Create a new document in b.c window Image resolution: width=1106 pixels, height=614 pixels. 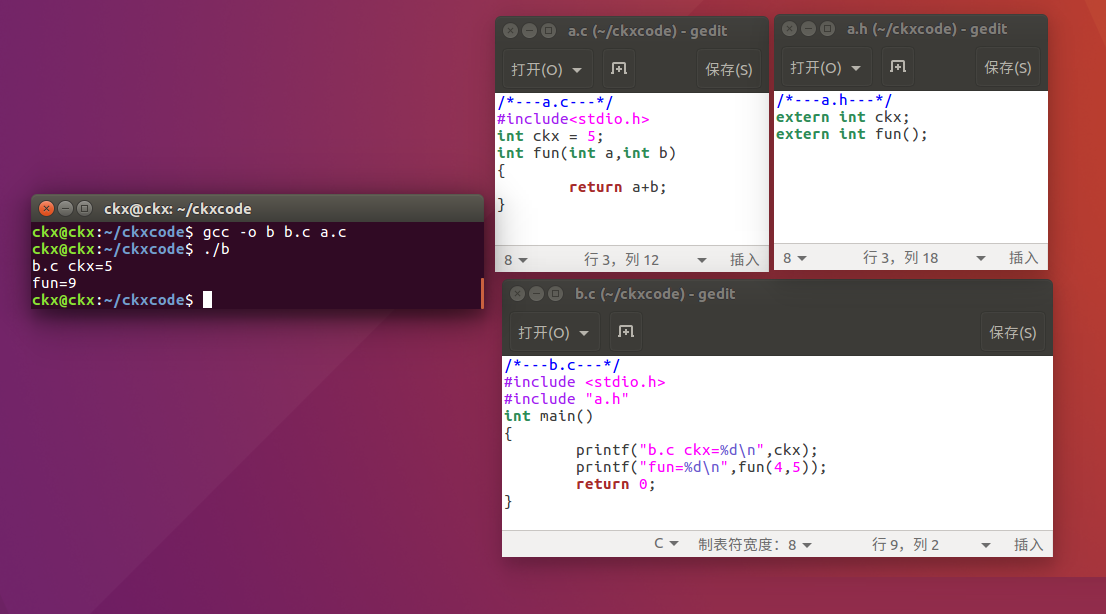pos(626,332)
